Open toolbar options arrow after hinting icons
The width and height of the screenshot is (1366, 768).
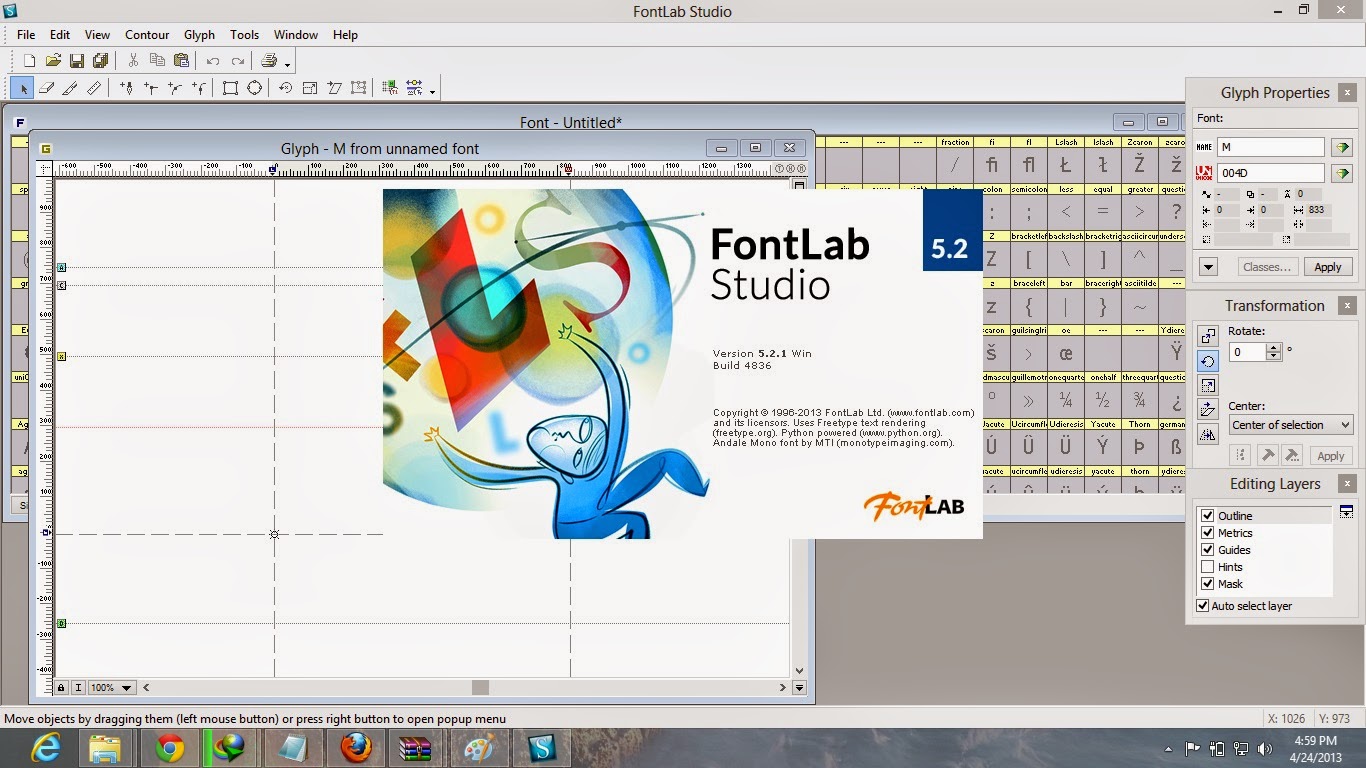432,90
